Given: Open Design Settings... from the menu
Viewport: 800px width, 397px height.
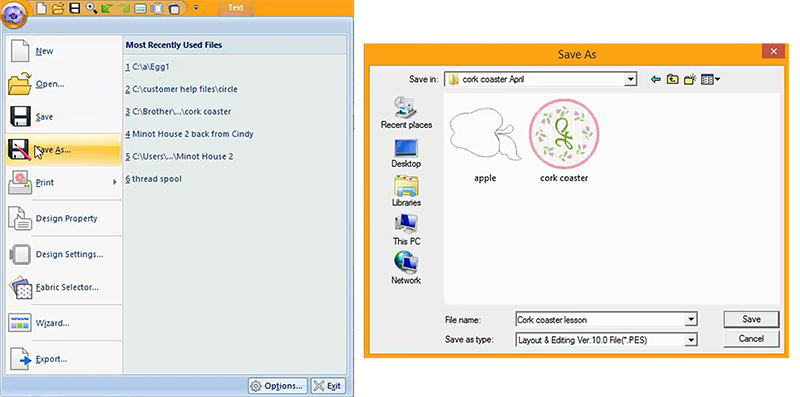Looking at the screenshot, I should (63, 254).
